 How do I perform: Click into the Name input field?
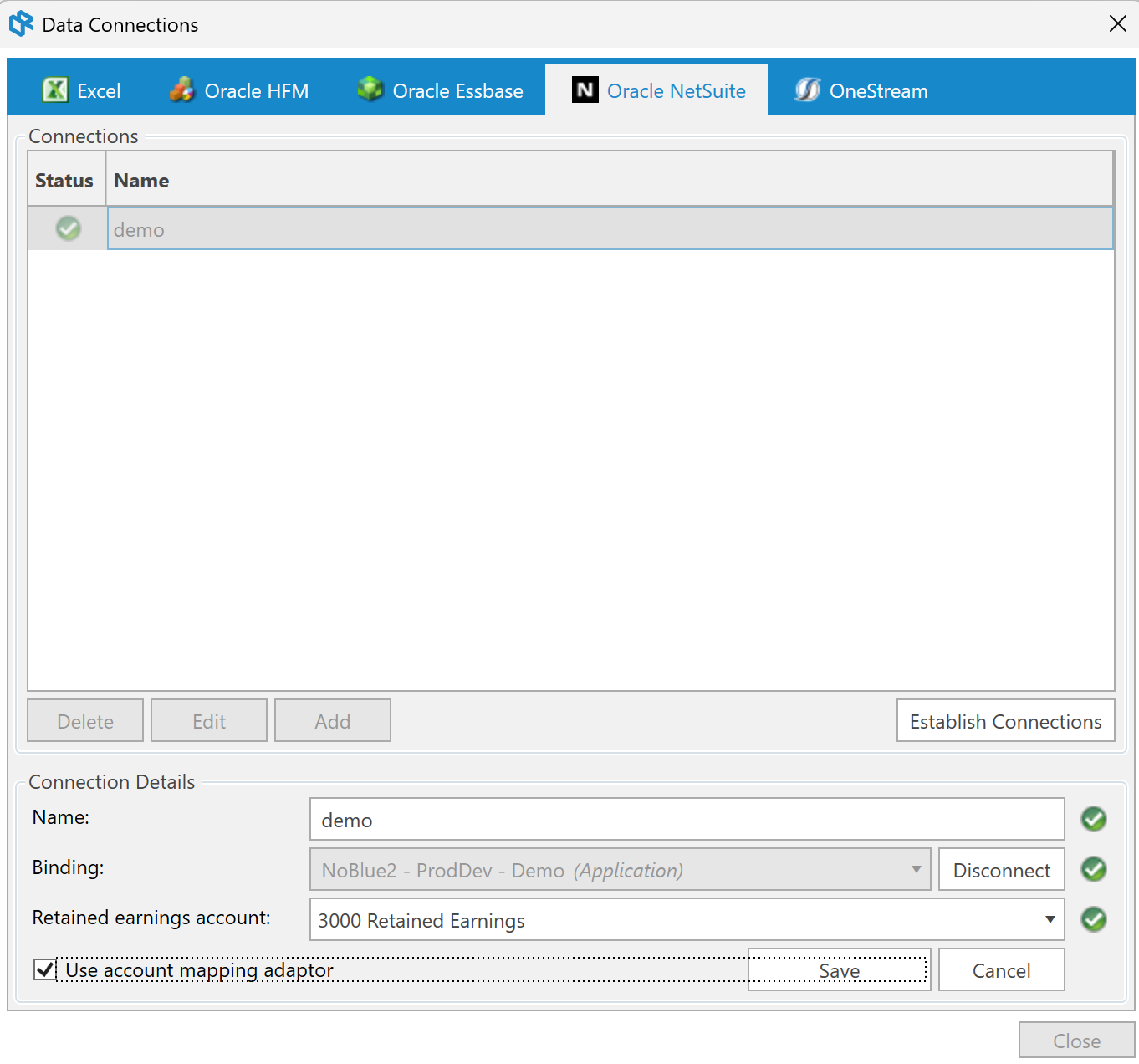pyautogui.click(x=687, y=819)
